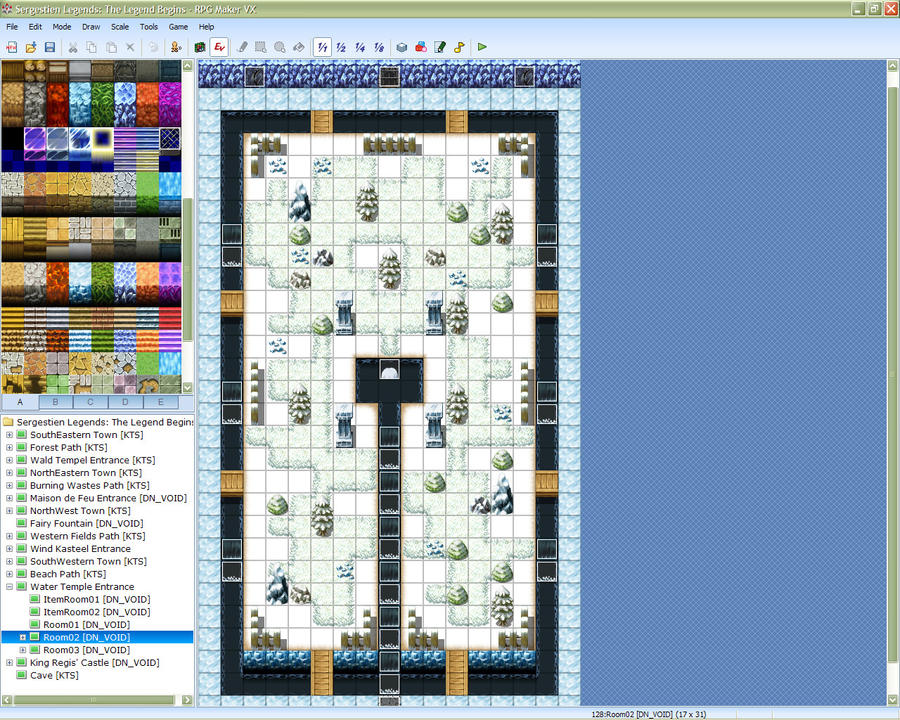Switch to tileset tab D
Screen dimensions: 900x720
point(125,402)
